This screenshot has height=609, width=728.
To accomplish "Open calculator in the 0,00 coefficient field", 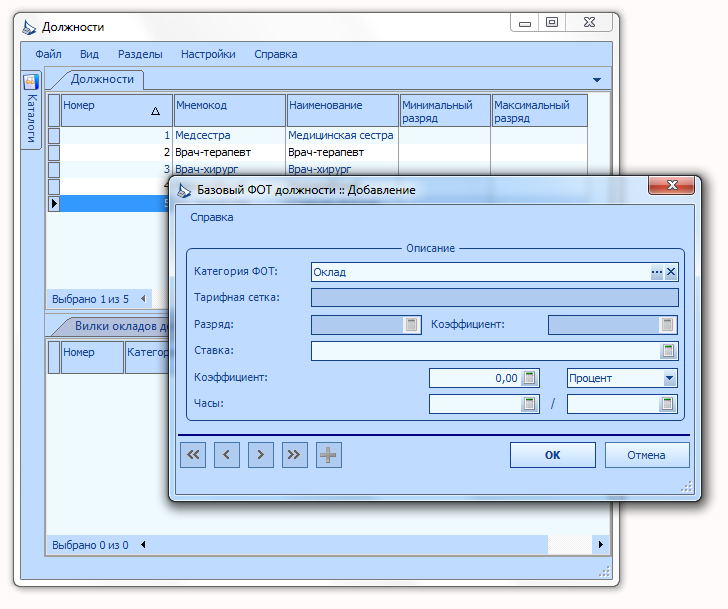I will (x=529, y=378).
